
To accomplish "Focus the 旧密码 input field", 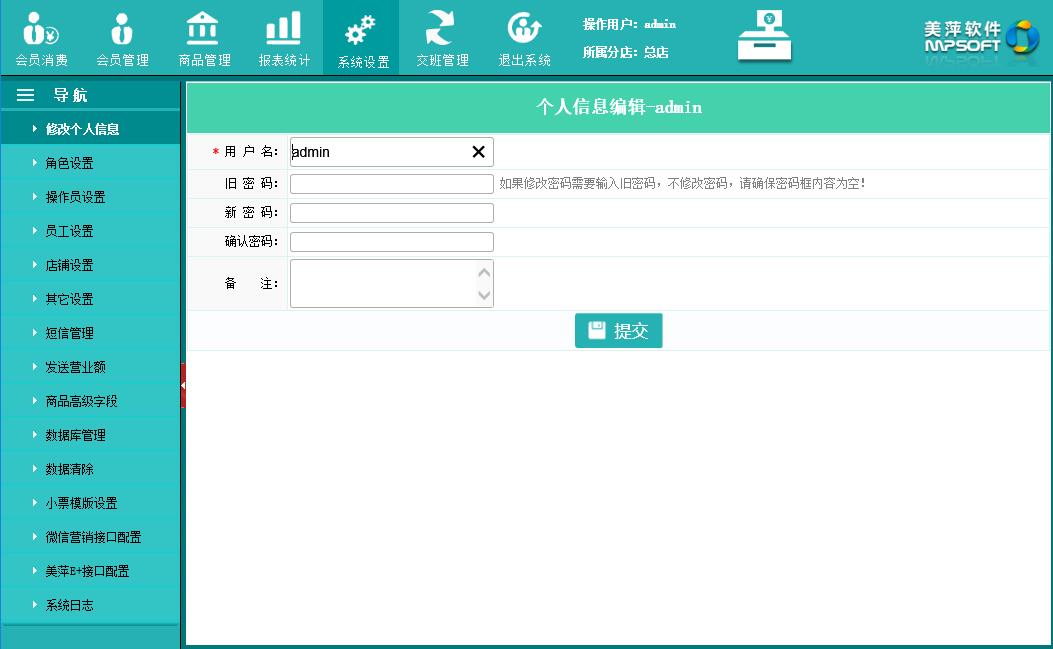I will pos(391,184).
